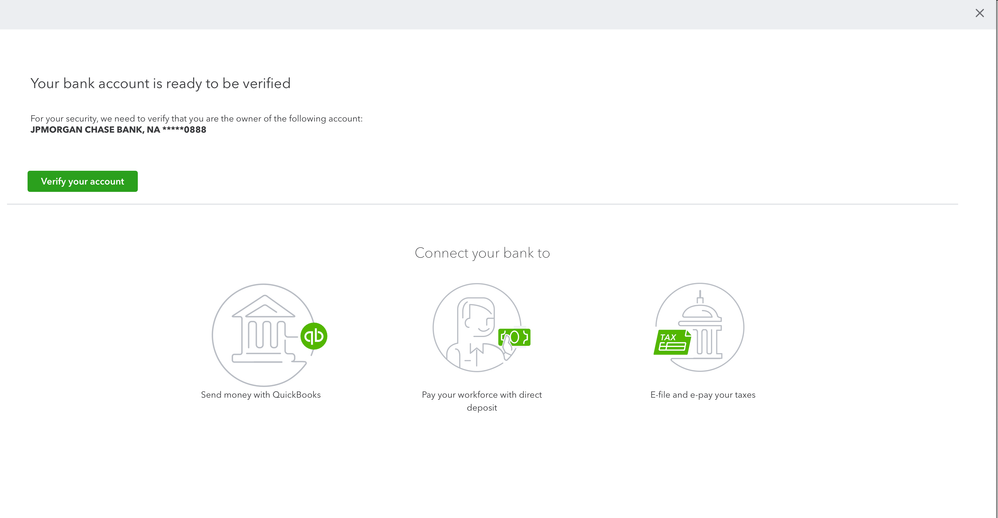Click the word QuickBooks in the first caption
Screen dimensions: 998x518
[x=295, y=395]
